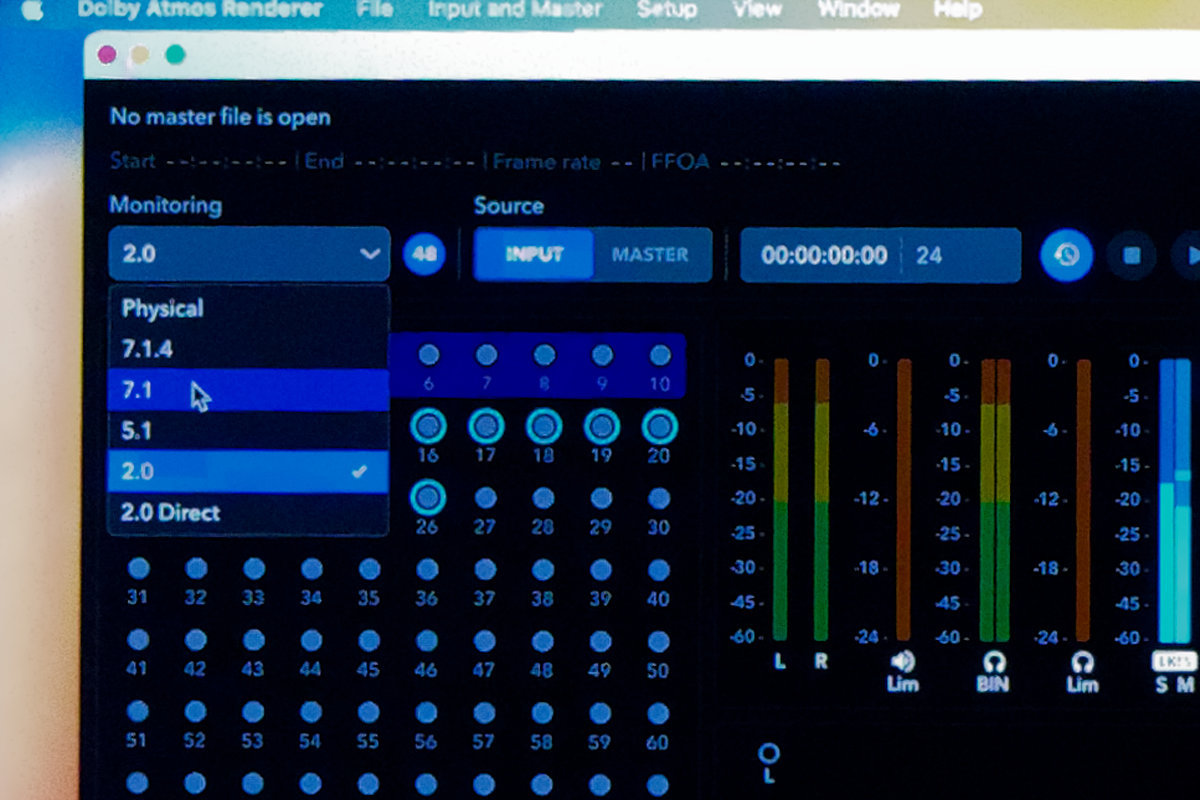This screenshot has width=1200, height=800.
Task: Select input object 43
Action: pyautogui.click(x=254, y=640)
